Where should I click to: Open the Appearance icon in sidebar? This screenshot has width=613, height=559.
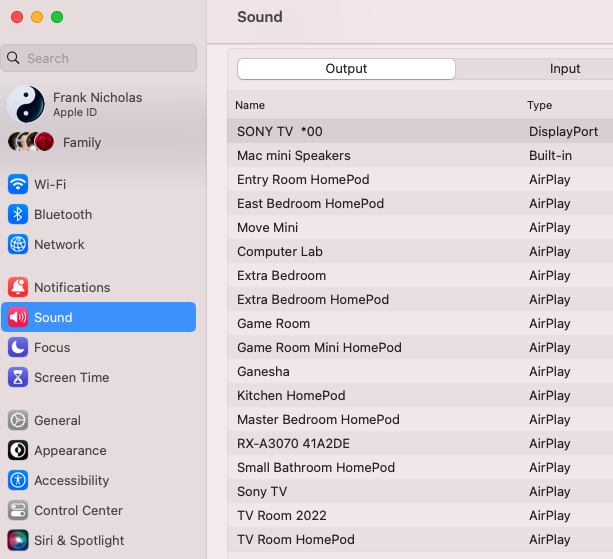(18, 450)
